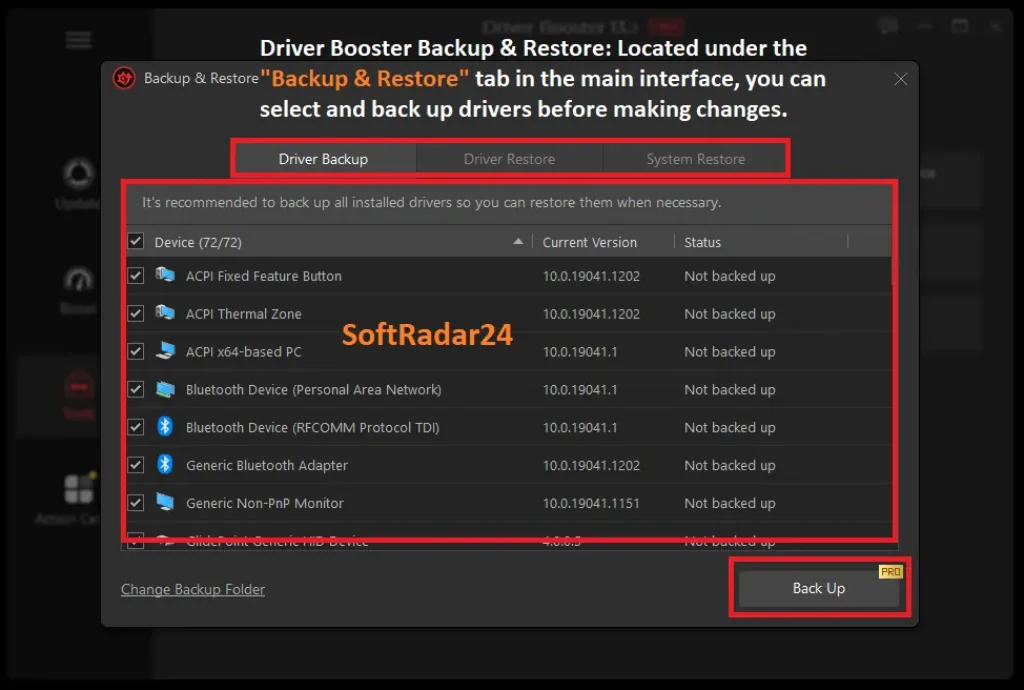Open the Action Center icon in main window sidebar
Screen dimensions: 1024x690
(78, 490)
